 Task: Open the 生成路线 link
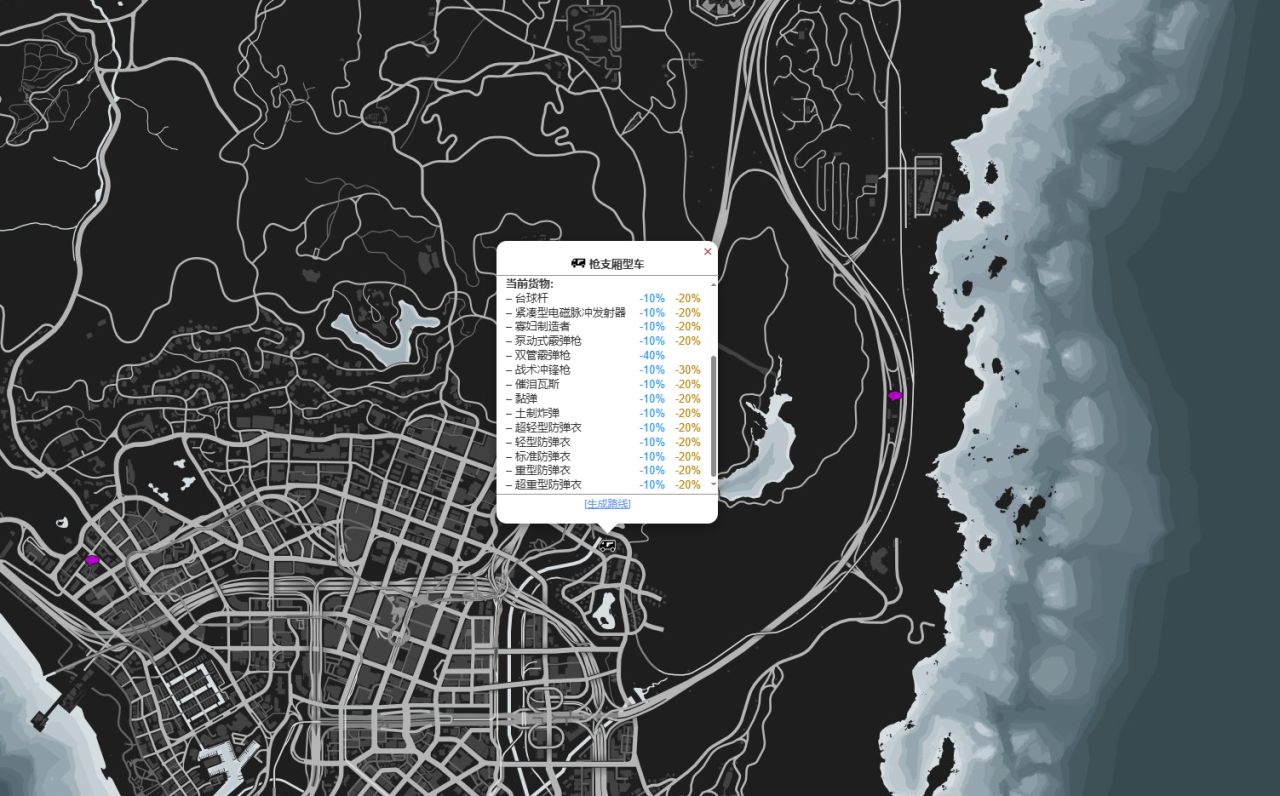click(x=607, y=504)
